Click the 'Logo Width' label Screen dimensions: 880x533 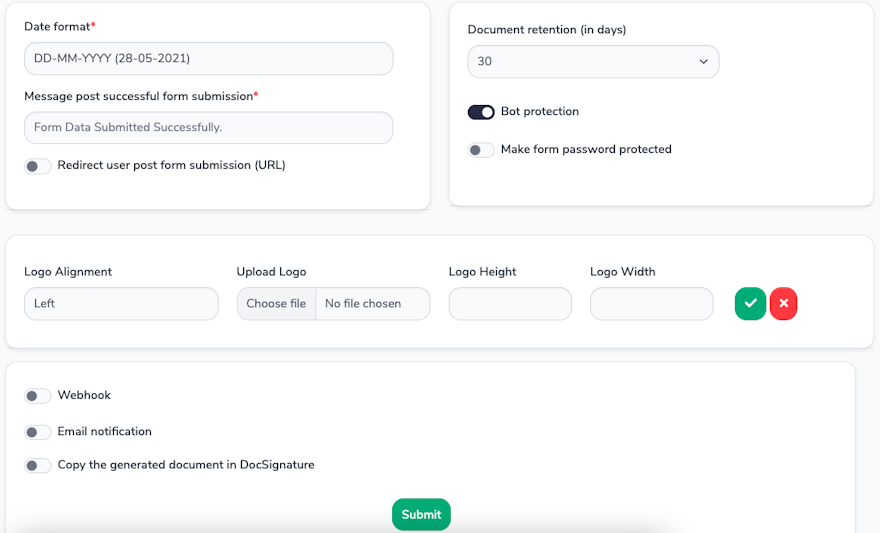pyautogui.click(x=622, y=272)
